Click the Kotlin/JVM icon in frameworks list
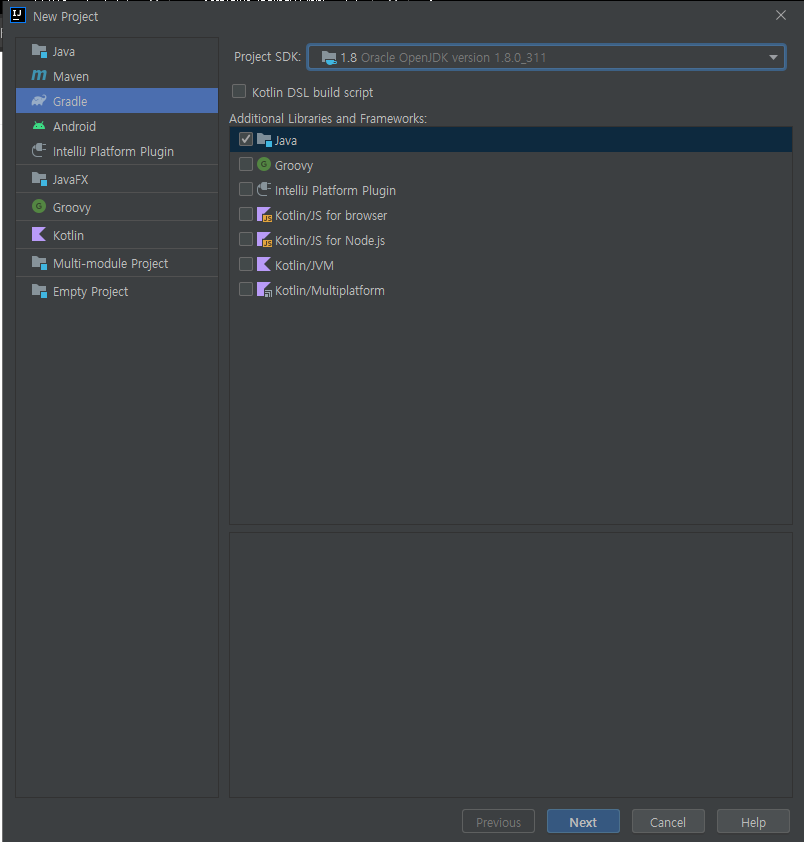Screen dimensions: 804x842 pyautogui.click(x=264, y=264)
